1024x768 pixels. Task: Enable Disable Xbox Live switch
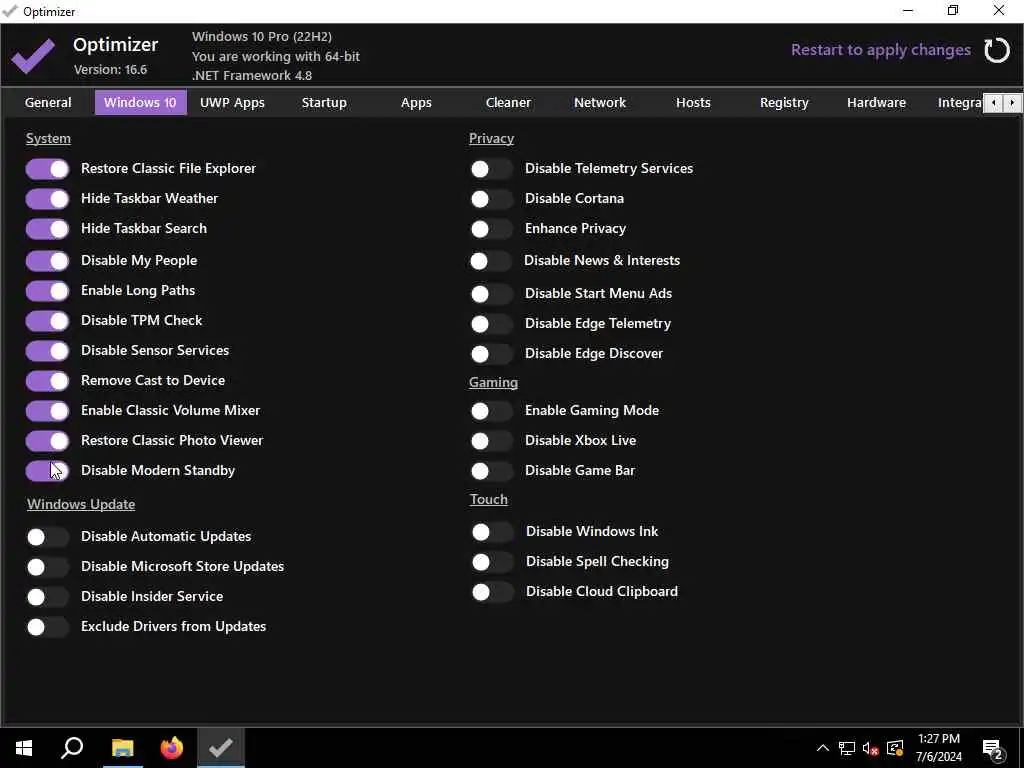pos(491,441)
